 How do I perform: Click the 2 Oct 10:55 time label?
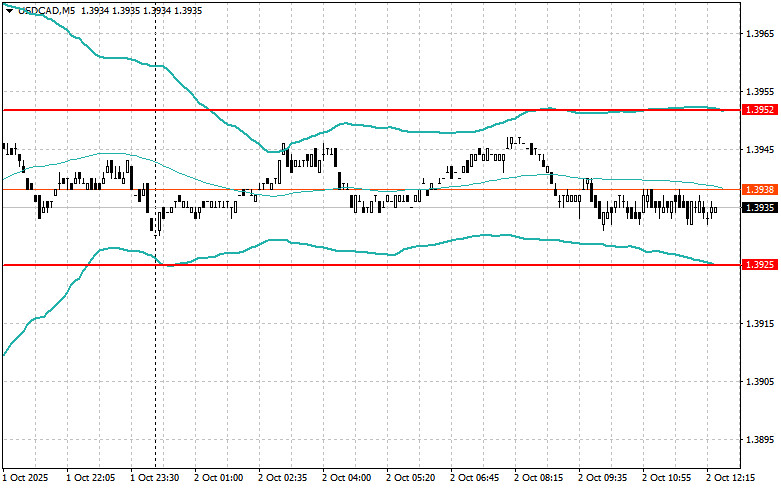point(667,478)
